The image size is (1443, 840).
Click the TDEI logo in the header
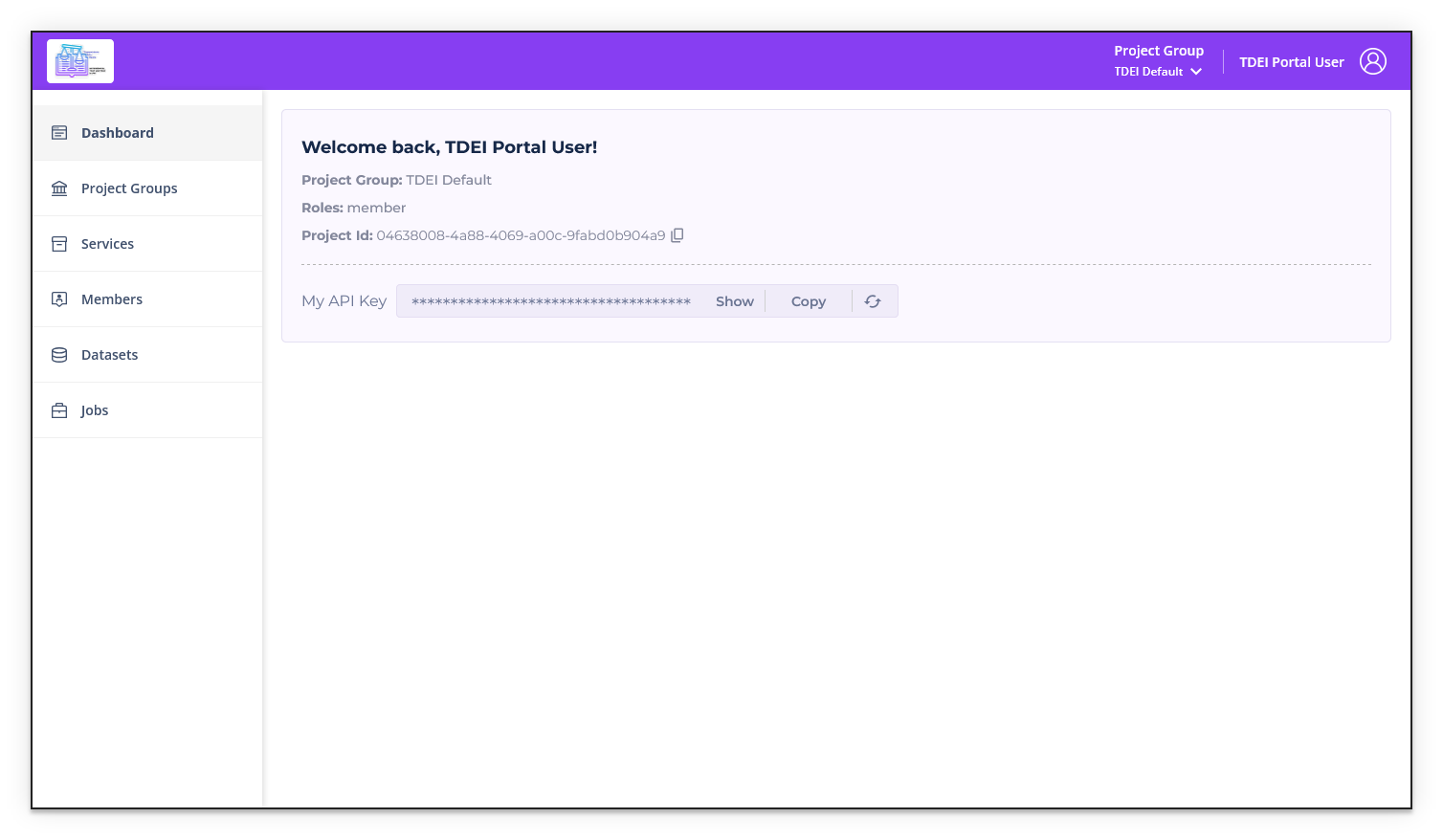(79, 60)
